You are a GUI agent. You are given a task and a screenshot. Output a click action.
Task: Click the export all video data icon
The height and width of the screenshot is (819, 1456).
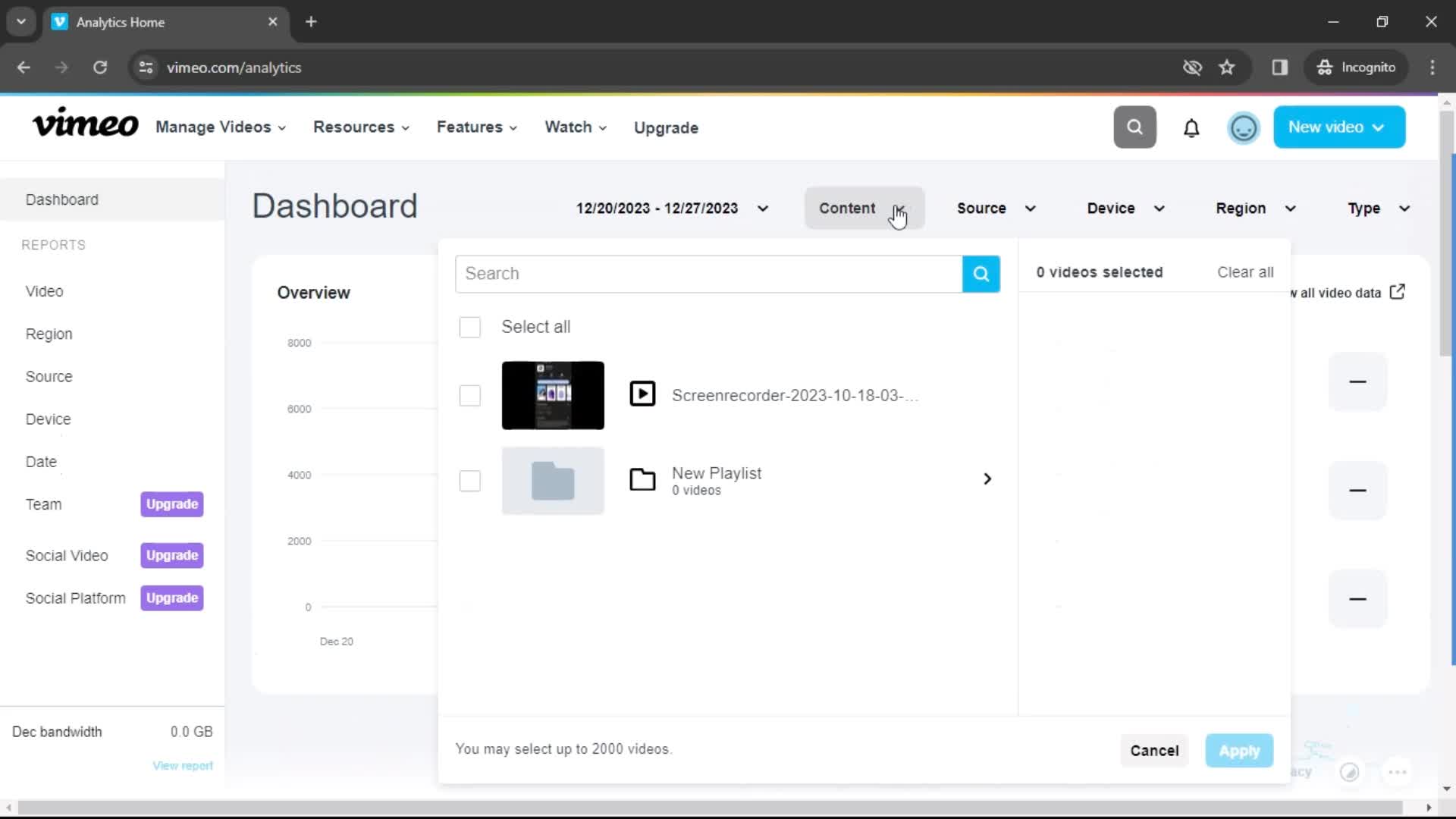(1398, 291)
